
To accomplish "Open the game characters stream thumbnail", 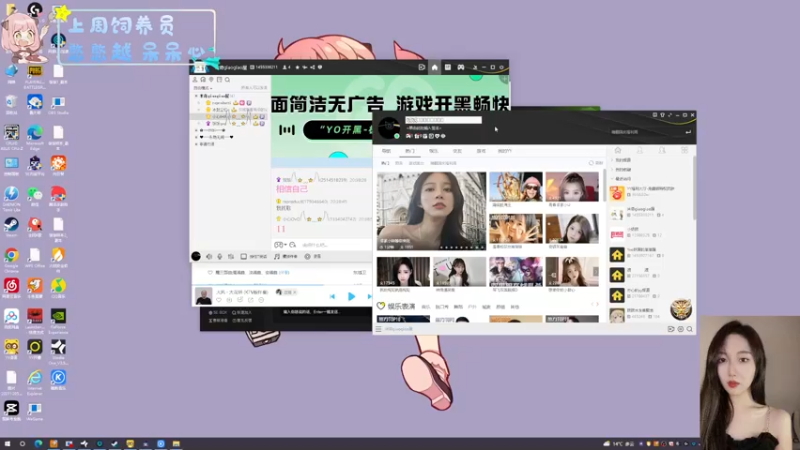I will (516, 272).
